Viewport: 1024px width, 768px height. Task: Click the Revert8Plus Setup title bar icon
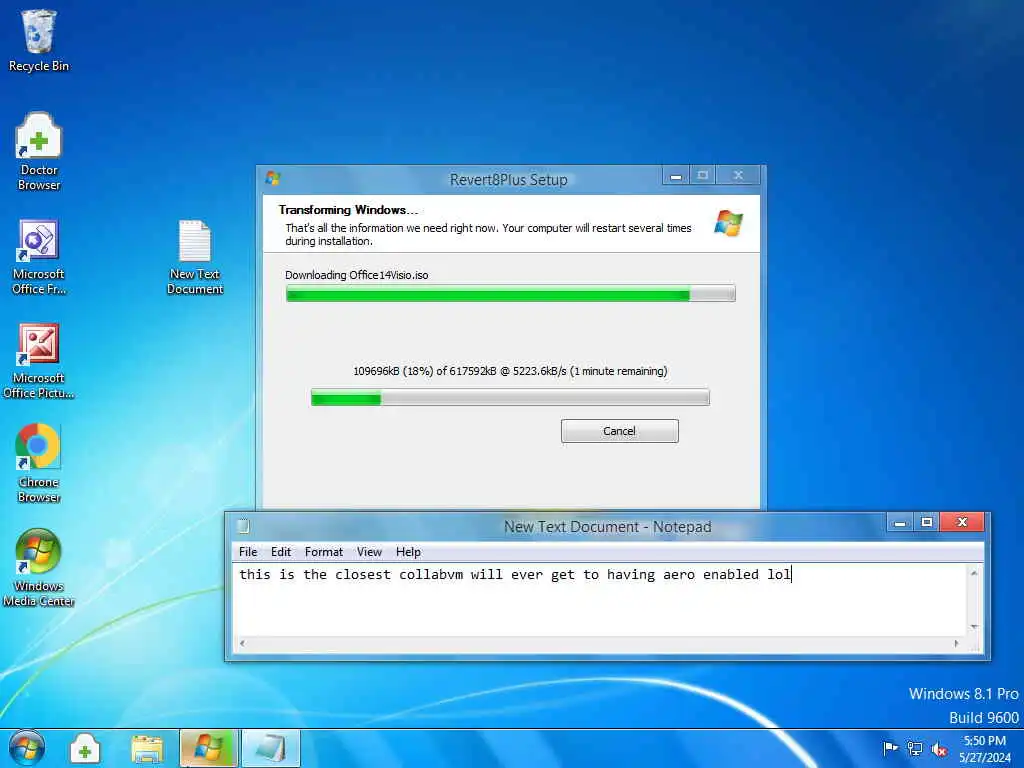tap(273, 178)
